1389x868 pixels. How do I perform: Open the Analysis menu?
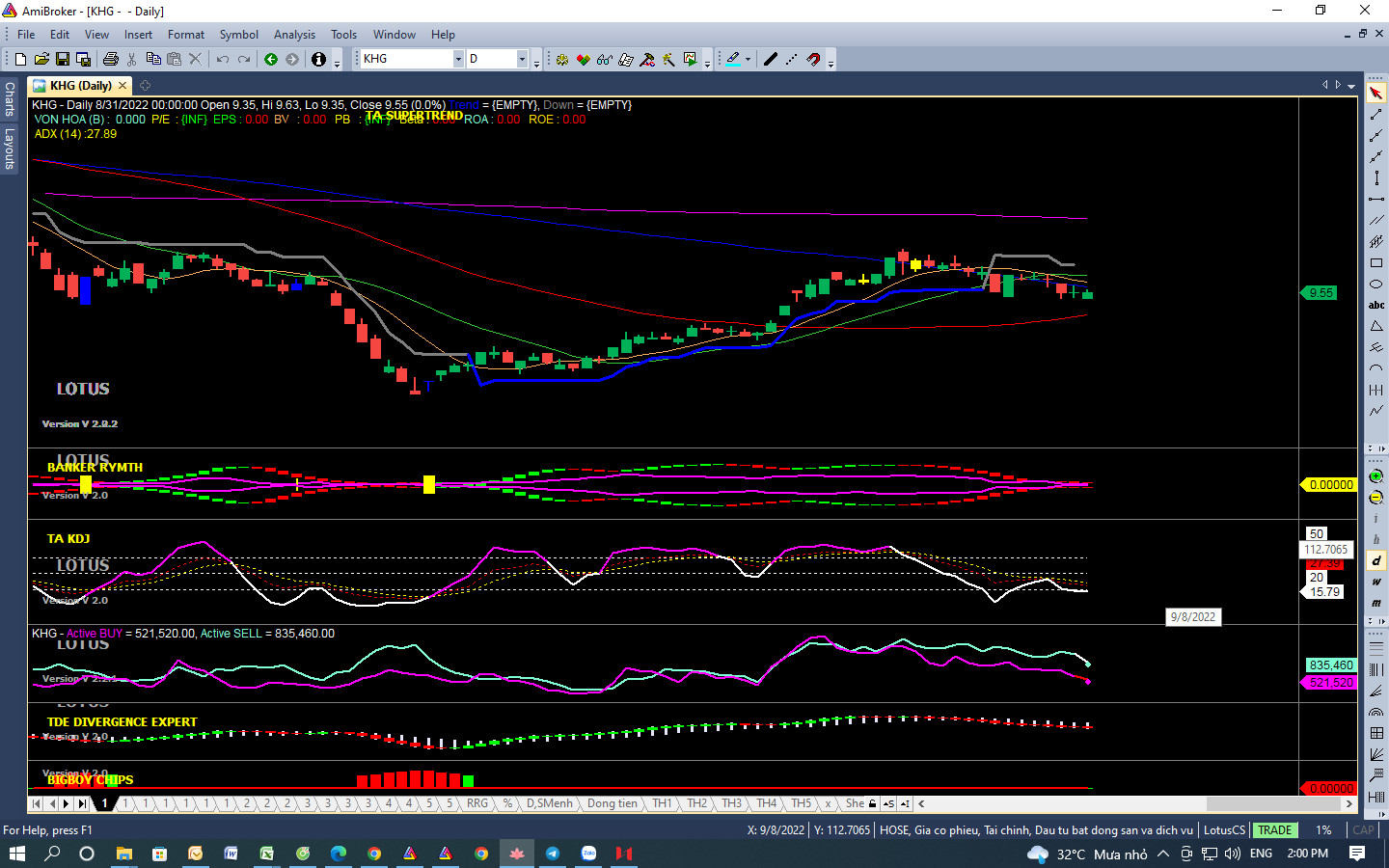click(294, 34)
